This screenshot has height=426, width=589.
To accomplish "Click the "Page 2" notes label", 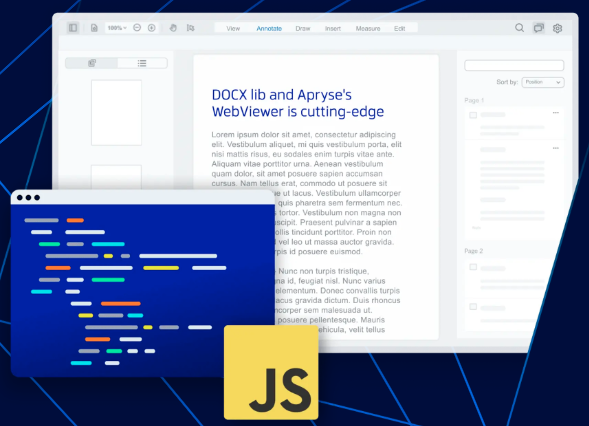I will pos(473,251).
